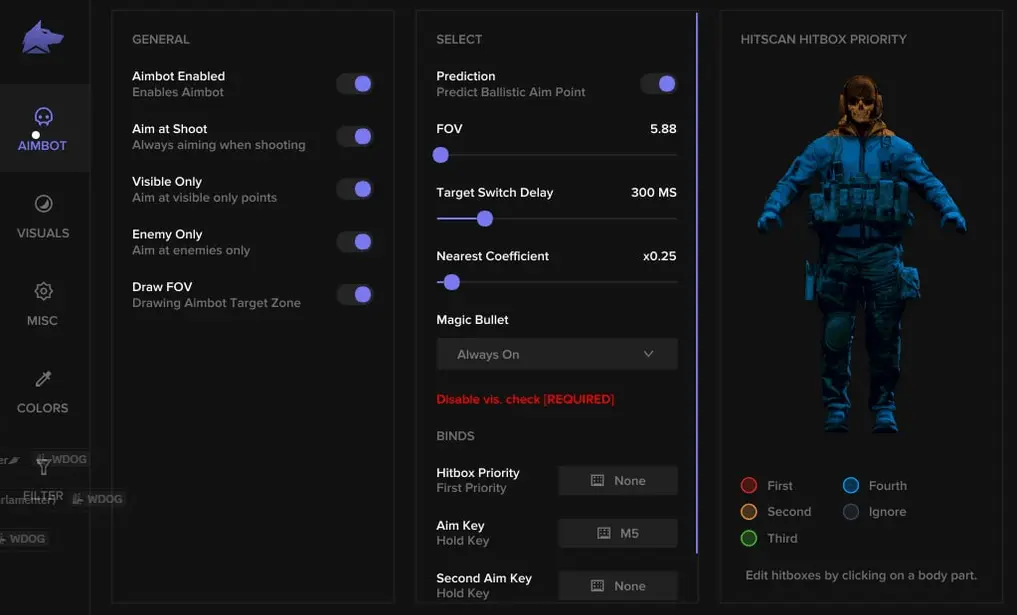Disable the Aim at Shoot switch
Screen dimensions: 1017x615
pos(355,136)
